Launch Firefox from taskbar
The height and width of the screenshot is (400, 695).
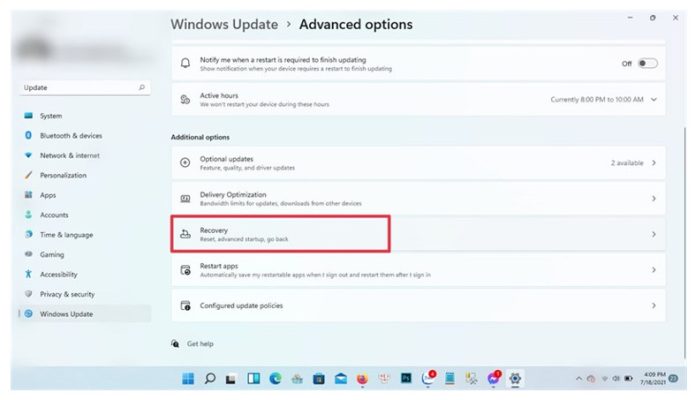click(x=362, y=379)
